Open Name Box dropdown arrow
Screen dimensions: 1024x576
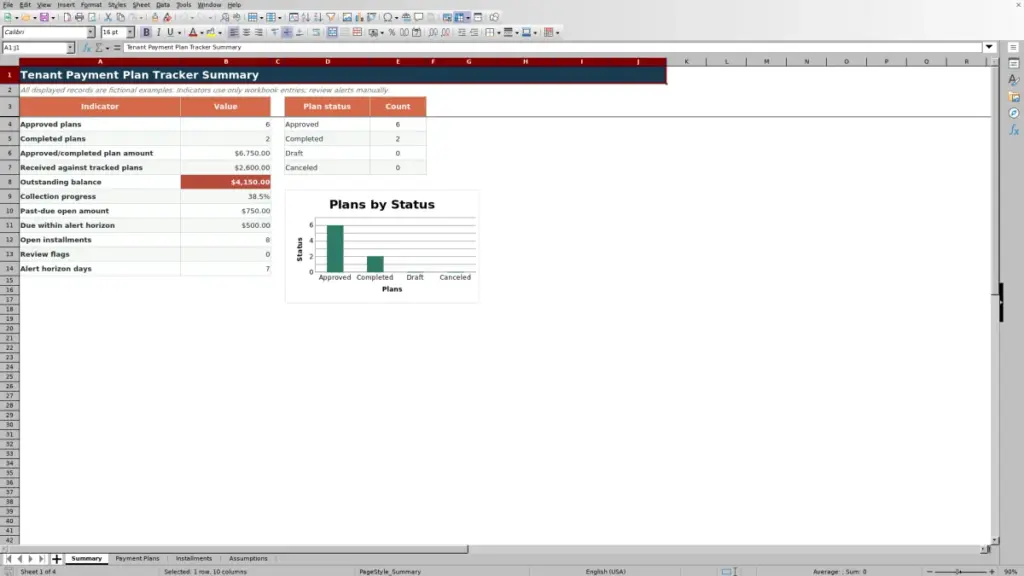pyautogui.click(x=70, y=47)
